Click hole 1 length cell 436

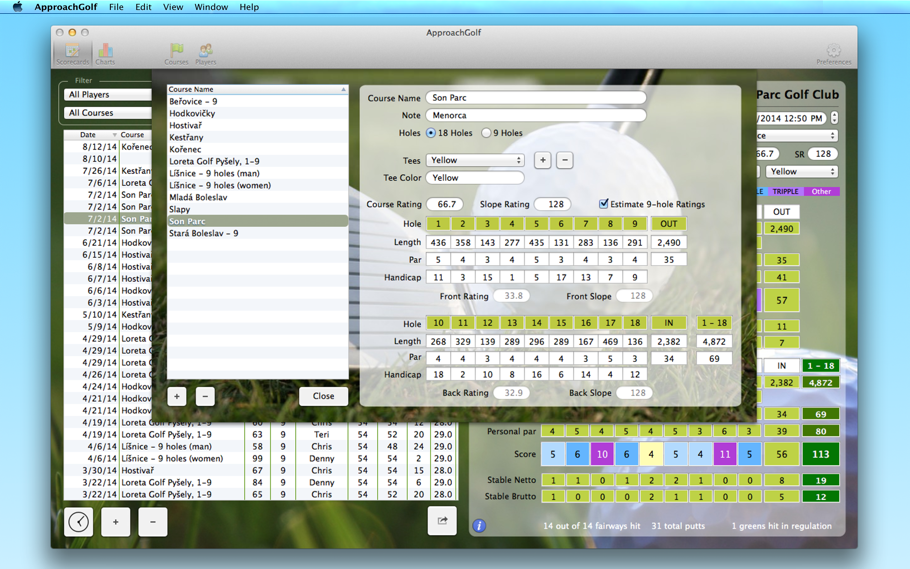(x=438, y=243)
